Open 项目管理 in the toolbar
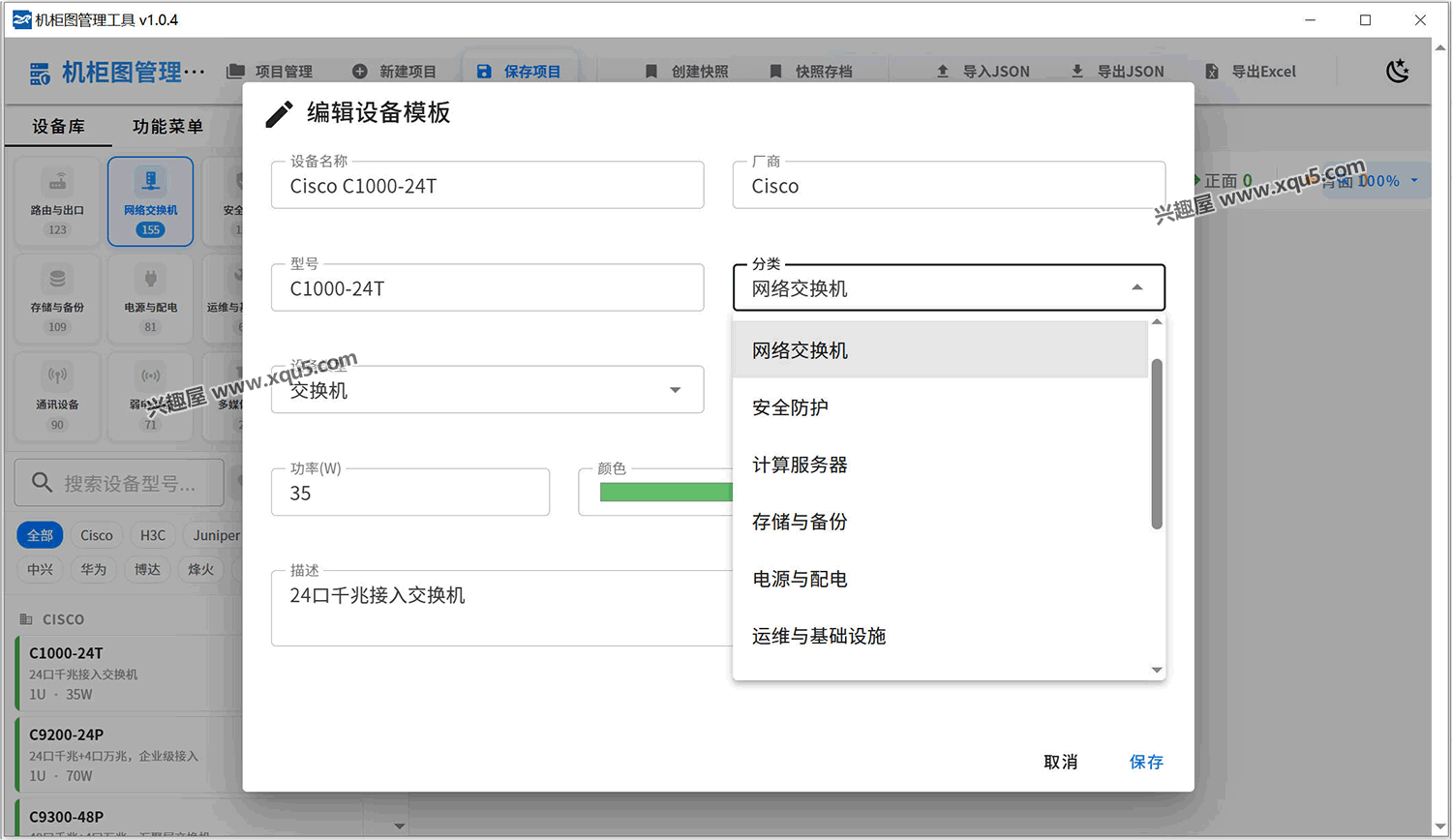Screen dimensions: 1452x840 [x=270, y=72]
